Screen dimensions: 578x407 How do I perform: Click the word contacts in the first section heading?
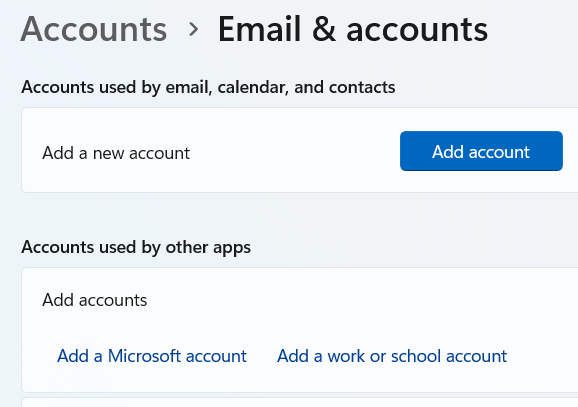[362, 88]
